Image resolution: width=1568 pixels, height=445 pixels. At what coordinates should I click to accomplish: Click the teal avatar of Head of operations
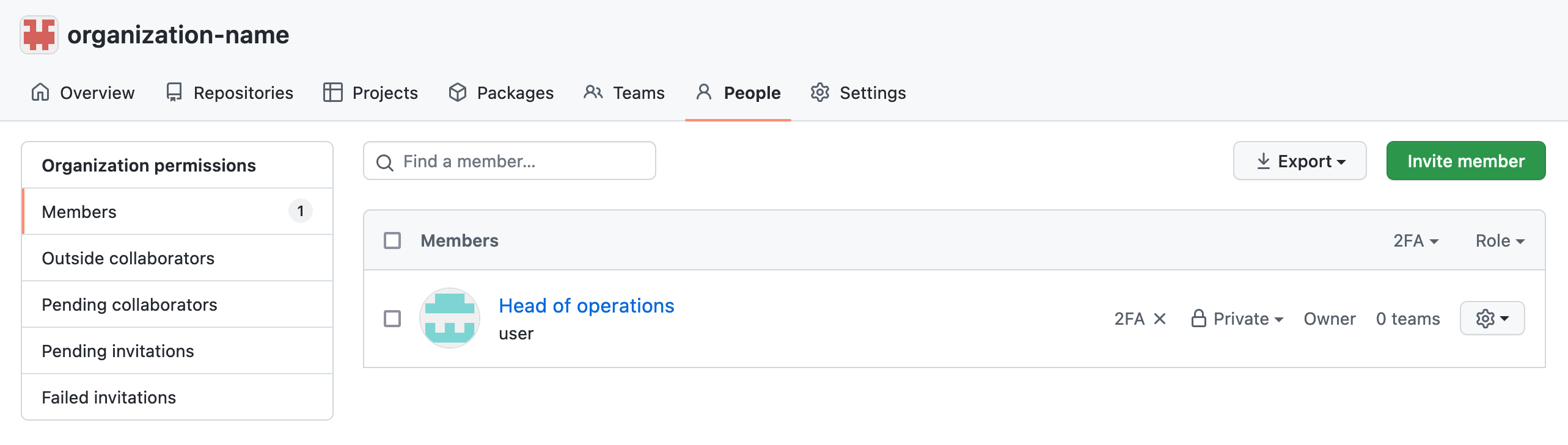click(x=450, y=318)
